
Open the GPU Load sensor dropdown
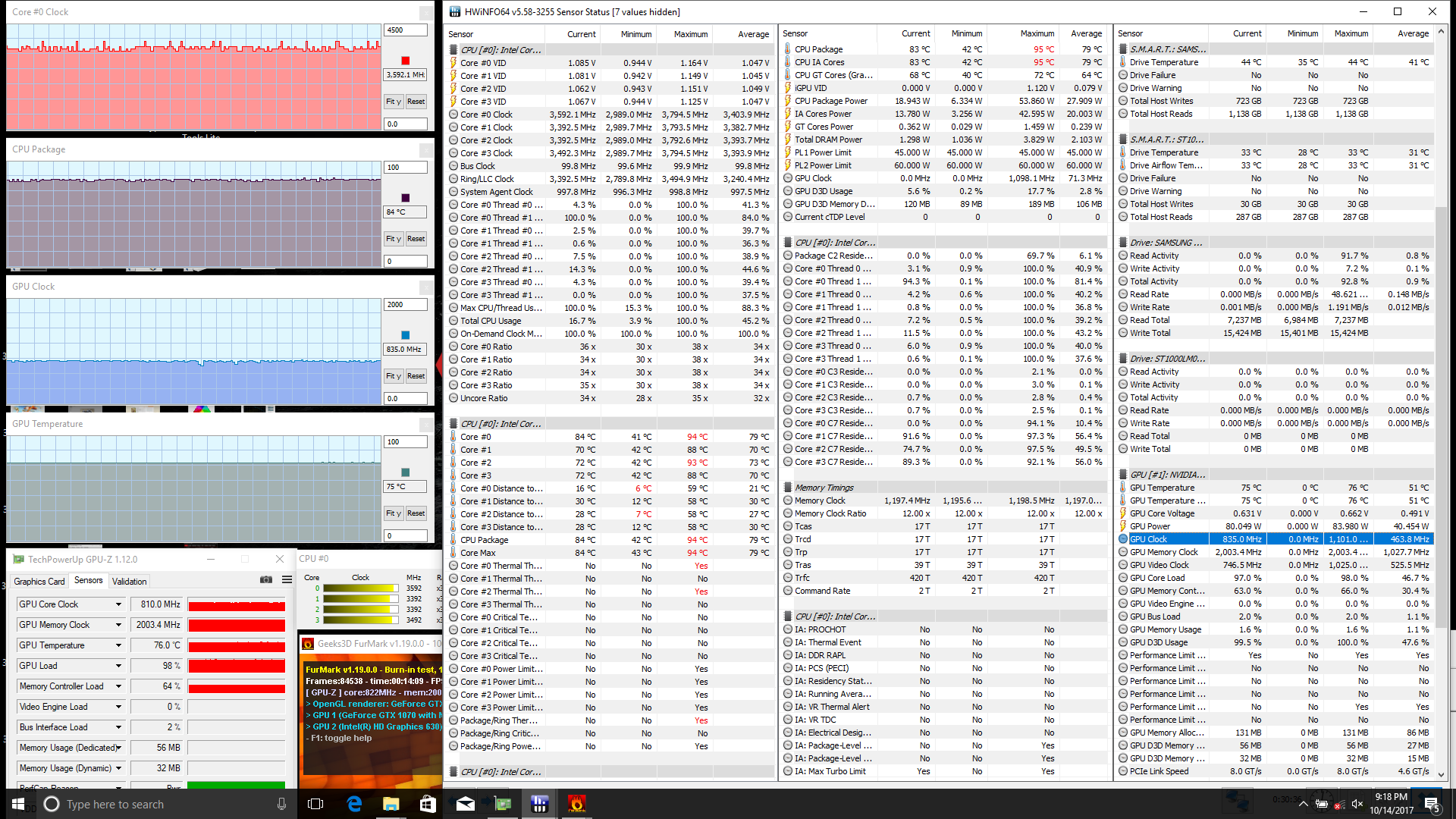point(118,666)
